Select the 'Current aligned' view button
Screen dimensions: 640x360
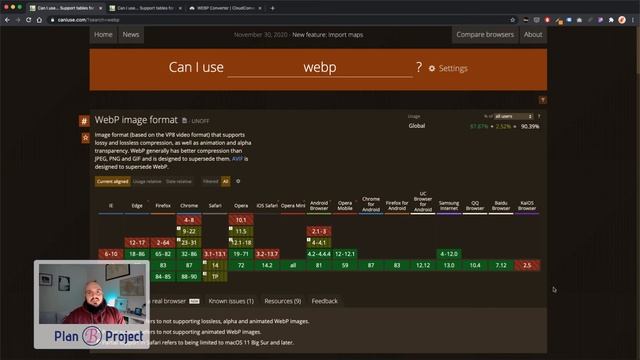pos(113,181)
